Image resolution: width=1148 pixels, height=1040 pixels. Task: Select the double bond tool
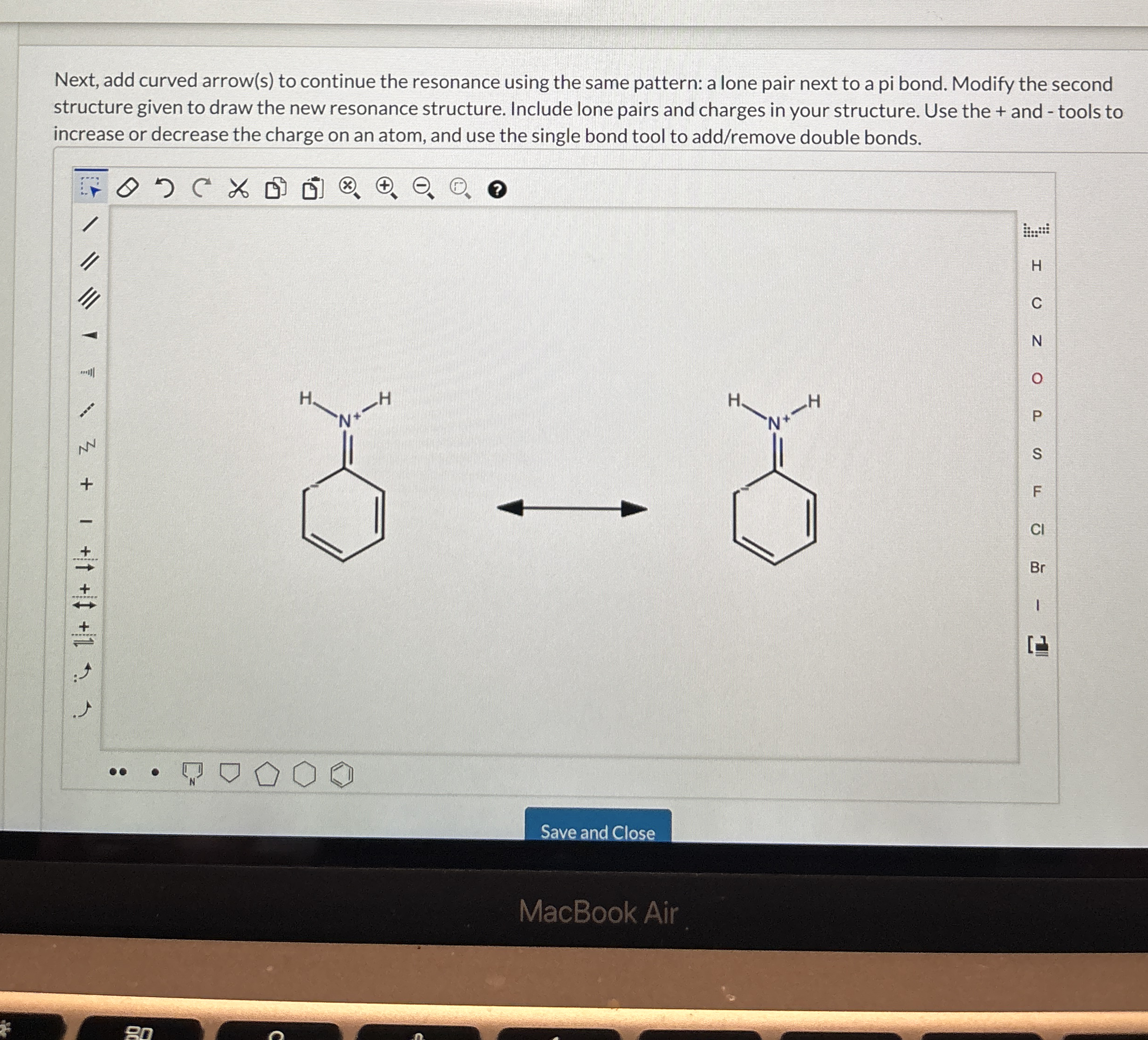(x=89, y=261)
